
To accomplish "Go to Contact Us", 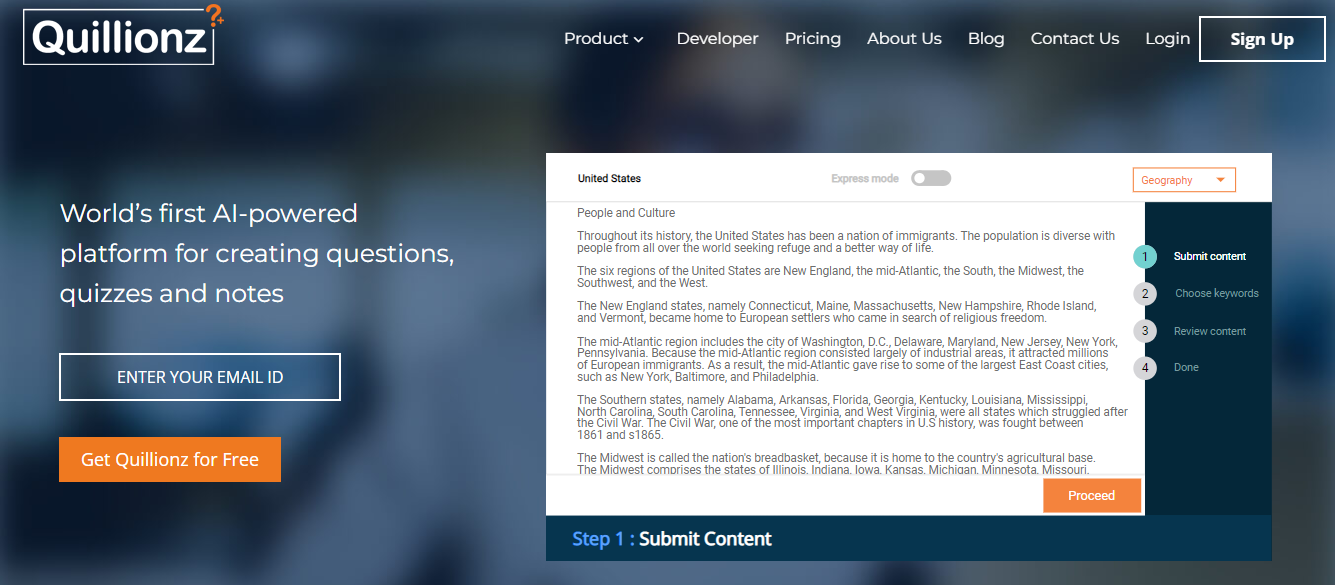I will 1075,39.
